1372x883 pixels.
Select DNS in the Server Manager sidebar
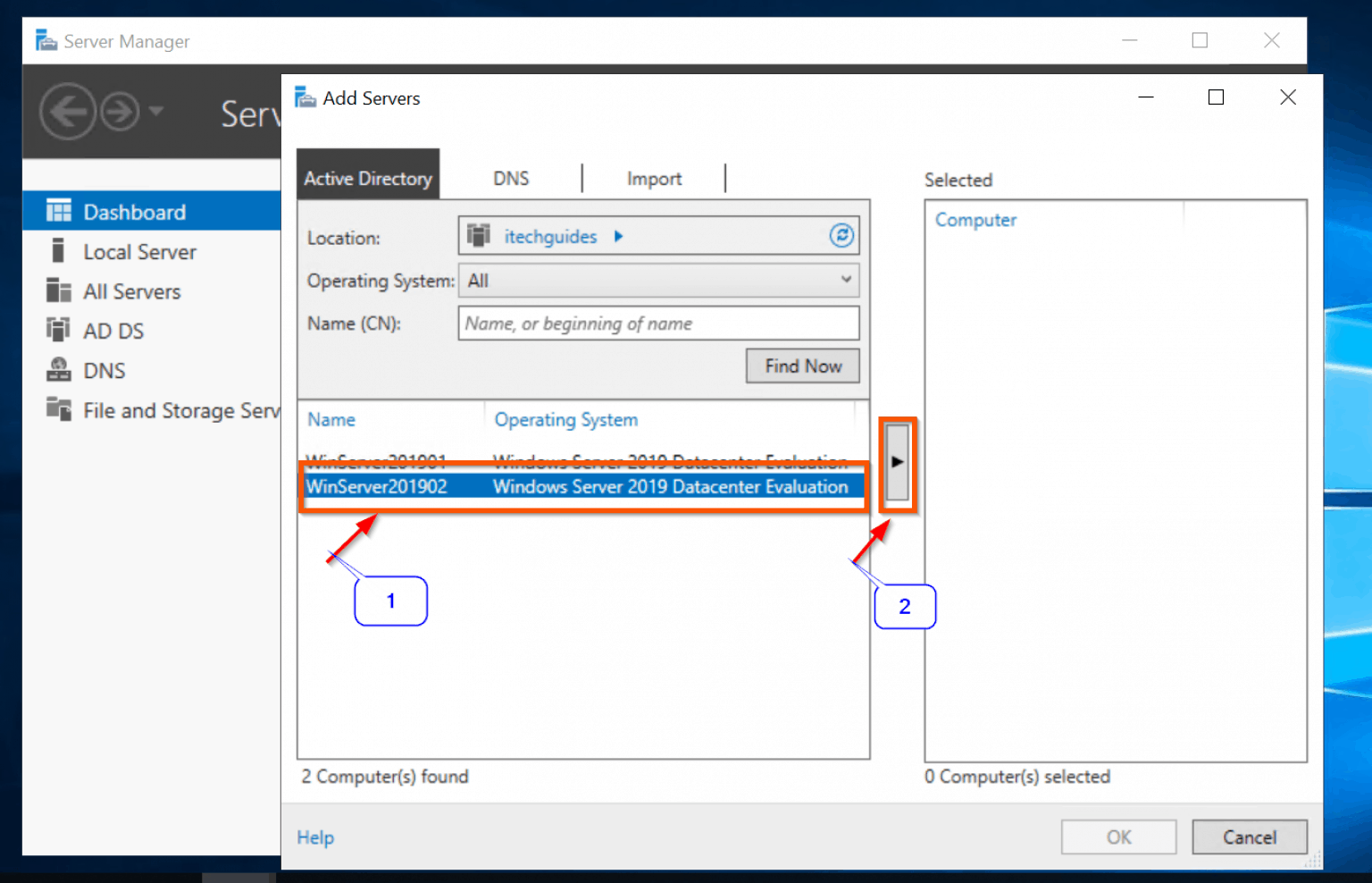104,370
